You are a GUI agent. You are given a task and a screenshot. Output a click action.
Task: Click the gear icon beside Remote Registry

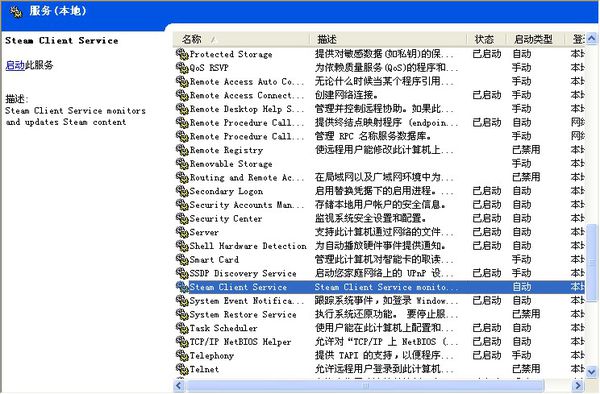182,150
